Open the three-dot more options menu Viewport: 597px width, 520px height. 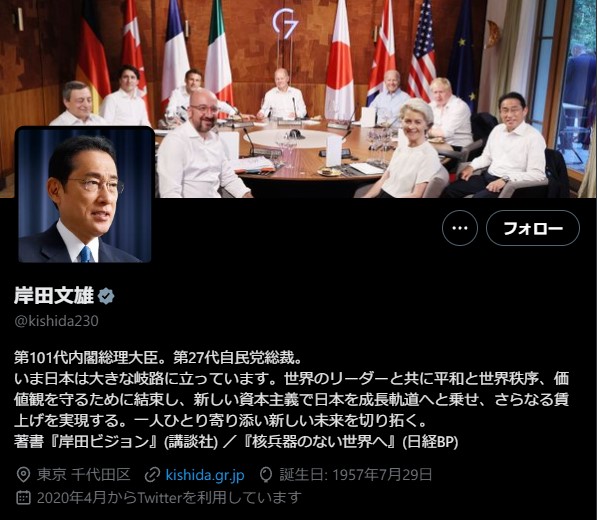click(x=460, y=228)
